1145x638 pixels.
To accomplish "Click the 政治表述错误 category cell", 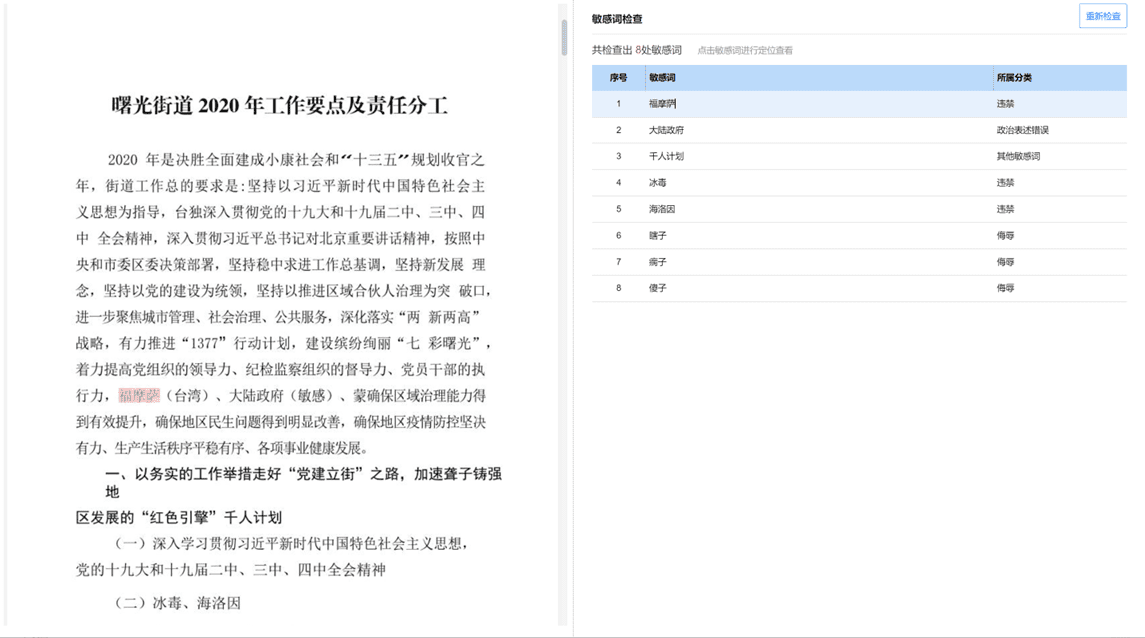I will pyautogui.click(x=1022, y=130).
